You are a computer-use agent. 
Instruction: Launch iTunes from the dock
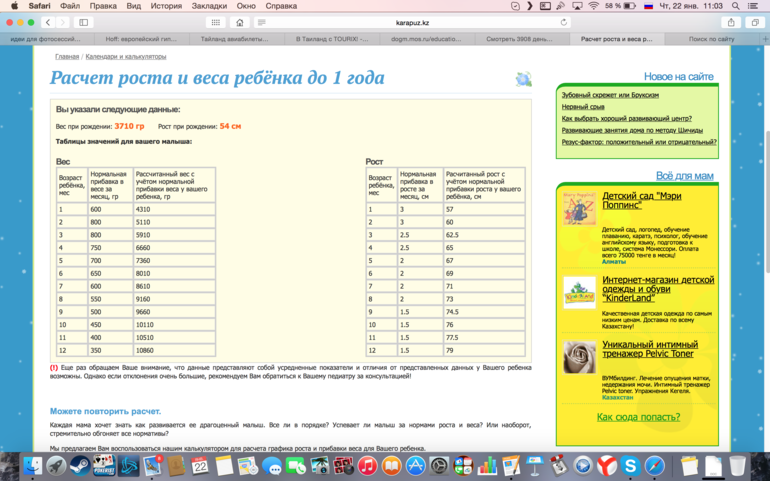(367, 466)
